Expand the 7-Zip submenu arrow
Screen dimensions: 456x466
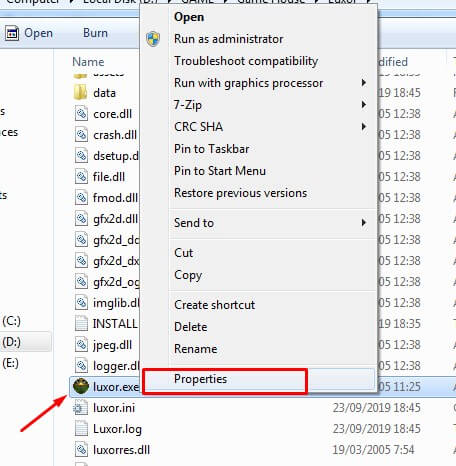tap(364, 105)
